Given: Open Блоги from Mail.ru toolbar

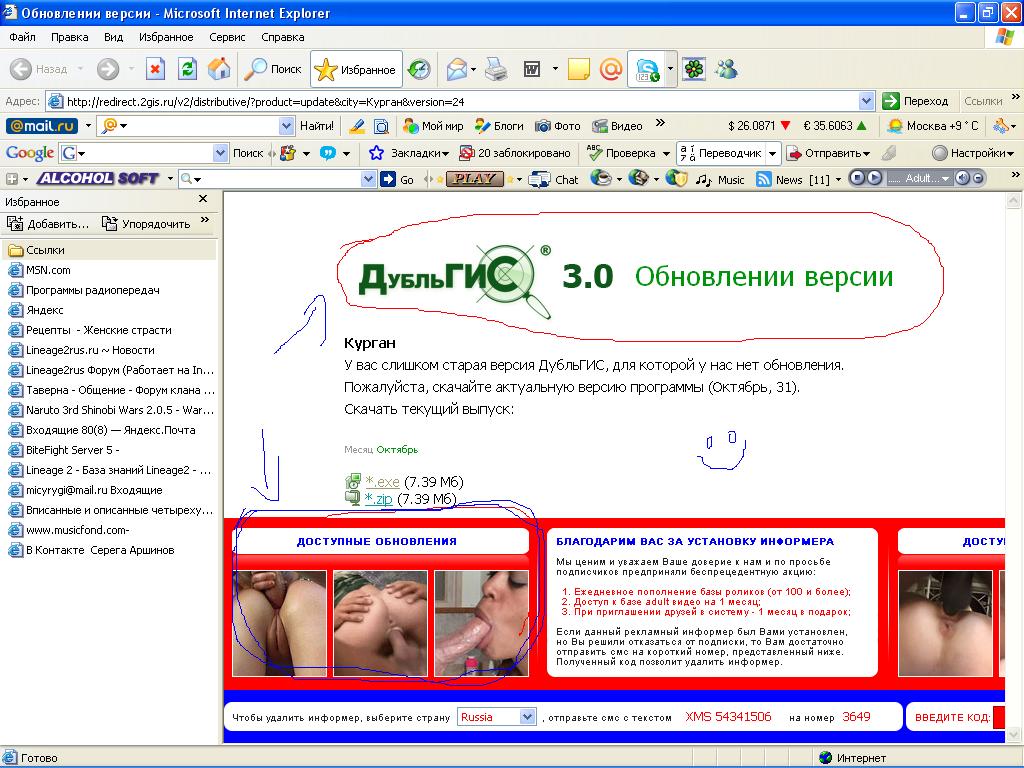Looking at the screenshot, I should click(500, 126).
